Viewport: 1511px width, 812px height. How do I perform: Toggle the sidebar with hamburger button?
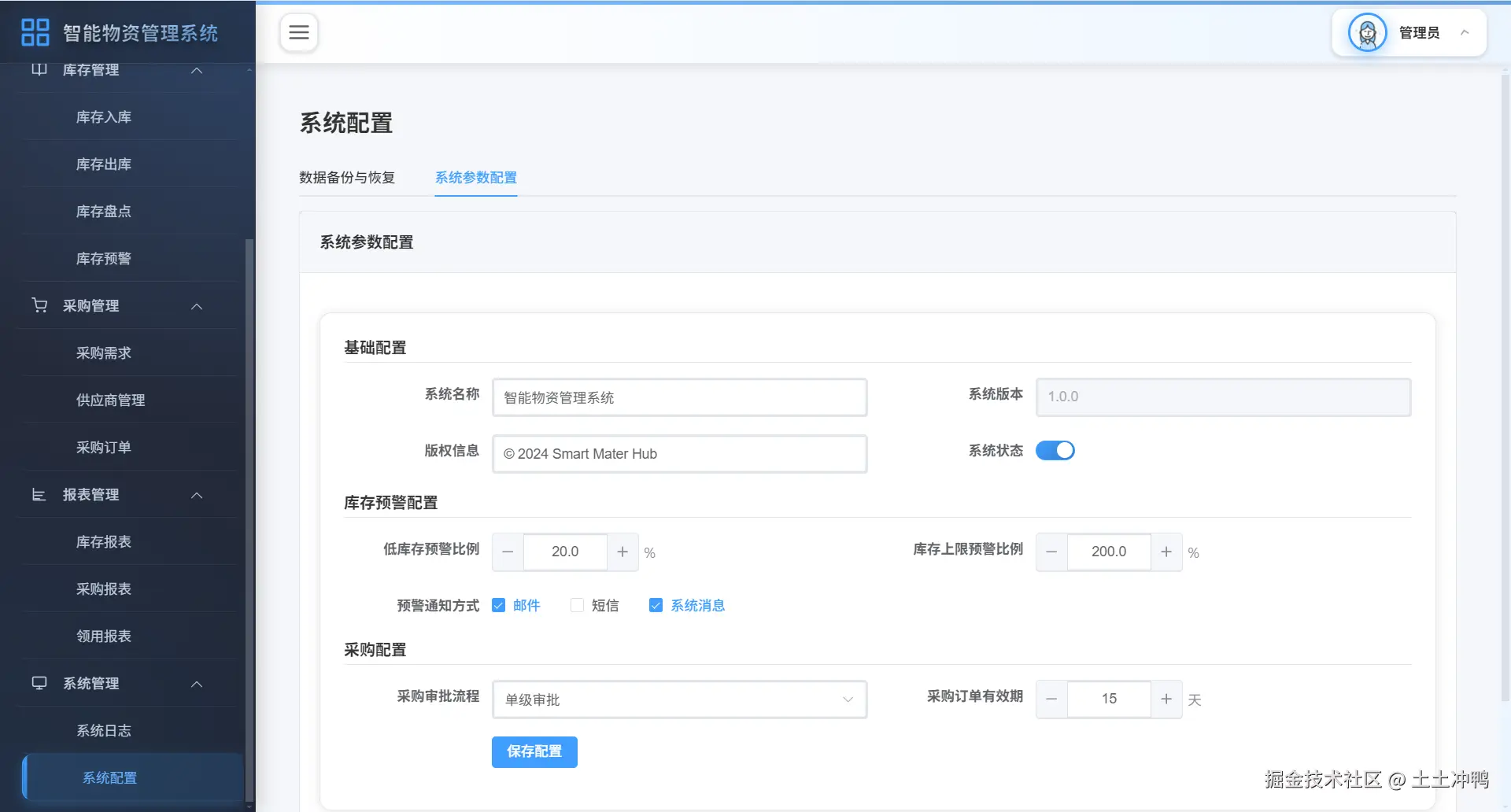click(x=299, y=32)
